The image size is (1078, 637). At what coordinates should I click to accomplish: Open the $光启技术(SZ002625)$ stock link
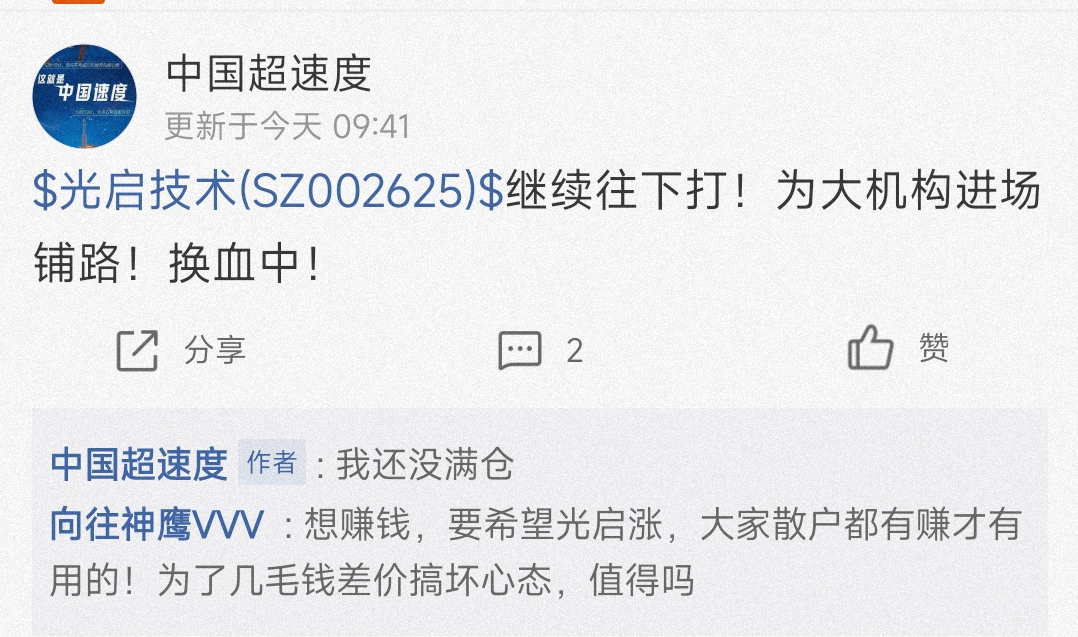tap(269, 190)
